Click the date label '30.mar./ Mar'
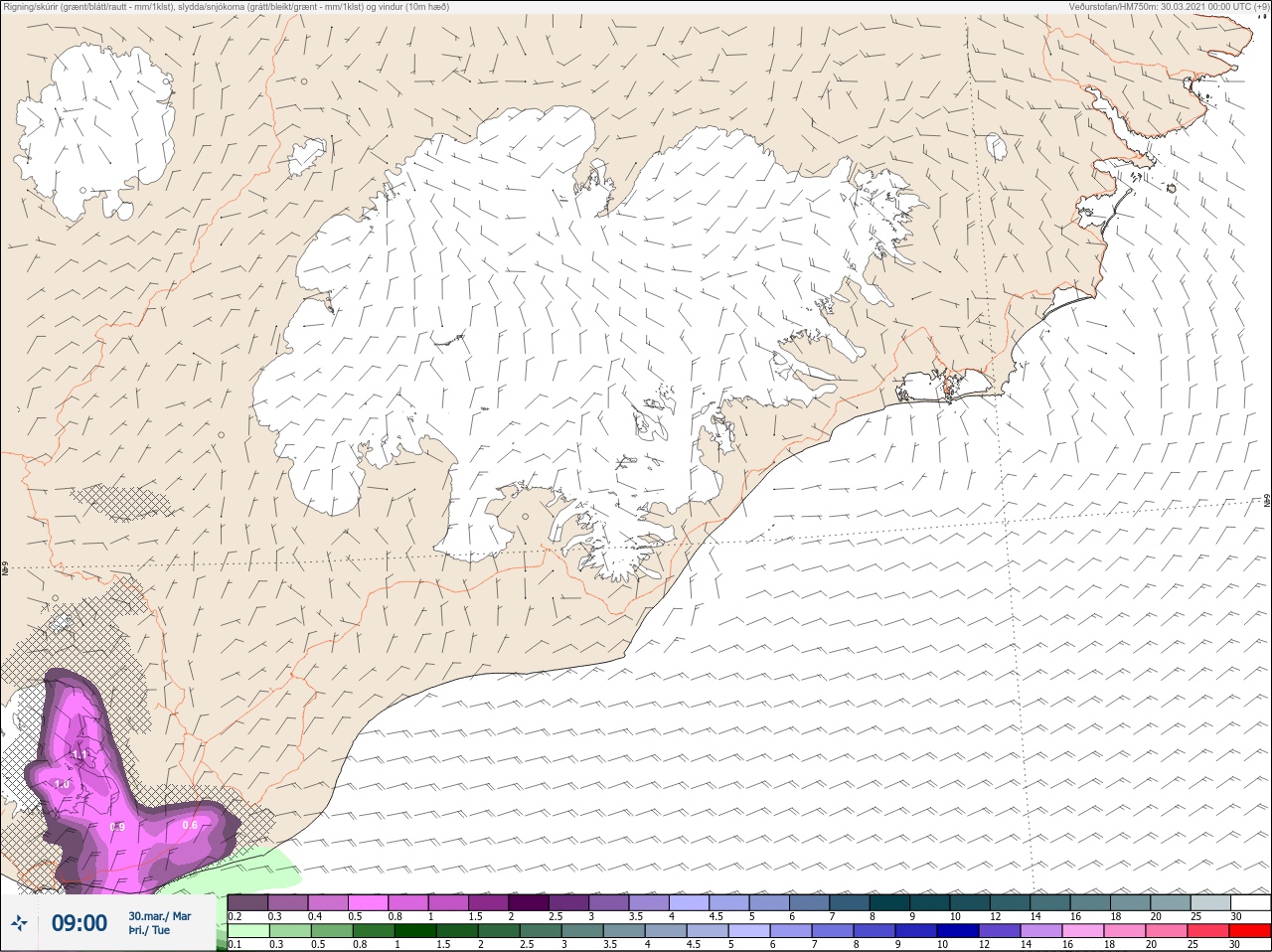This screenshot has height=952, width=1272. click(x=160, y=916)
